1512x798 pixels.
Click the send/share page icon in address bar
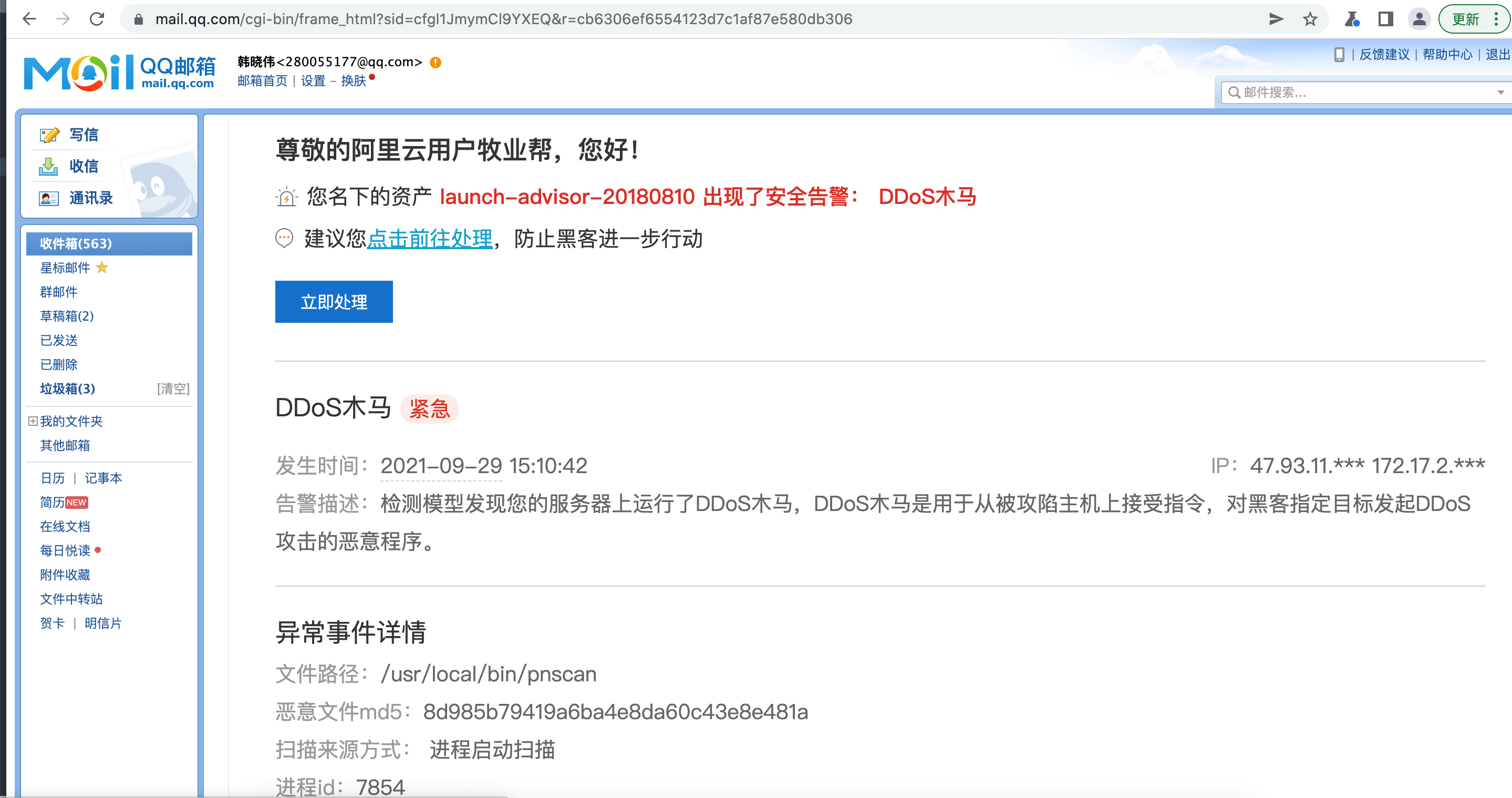tap(1276, 19)
